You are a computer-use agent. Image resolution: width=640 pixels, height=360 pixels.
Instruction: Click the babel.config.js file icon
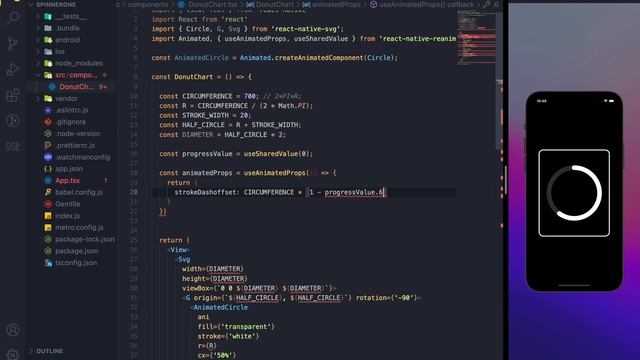tap(48, 192)
